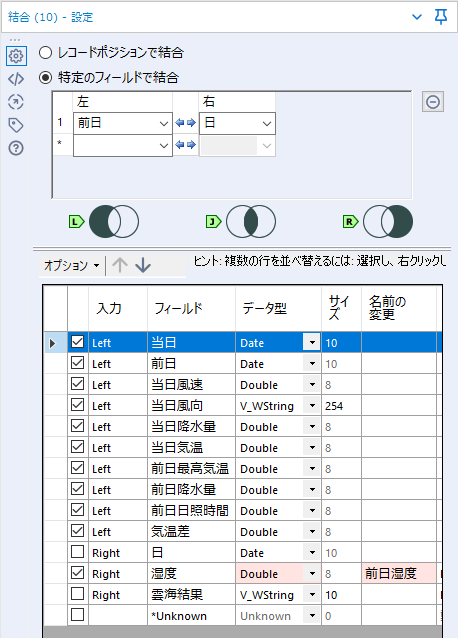Viewport: 458px width, 638px height.
Task: Uncheck the 当日 field checkbox
Action: (x=78, y=342)
